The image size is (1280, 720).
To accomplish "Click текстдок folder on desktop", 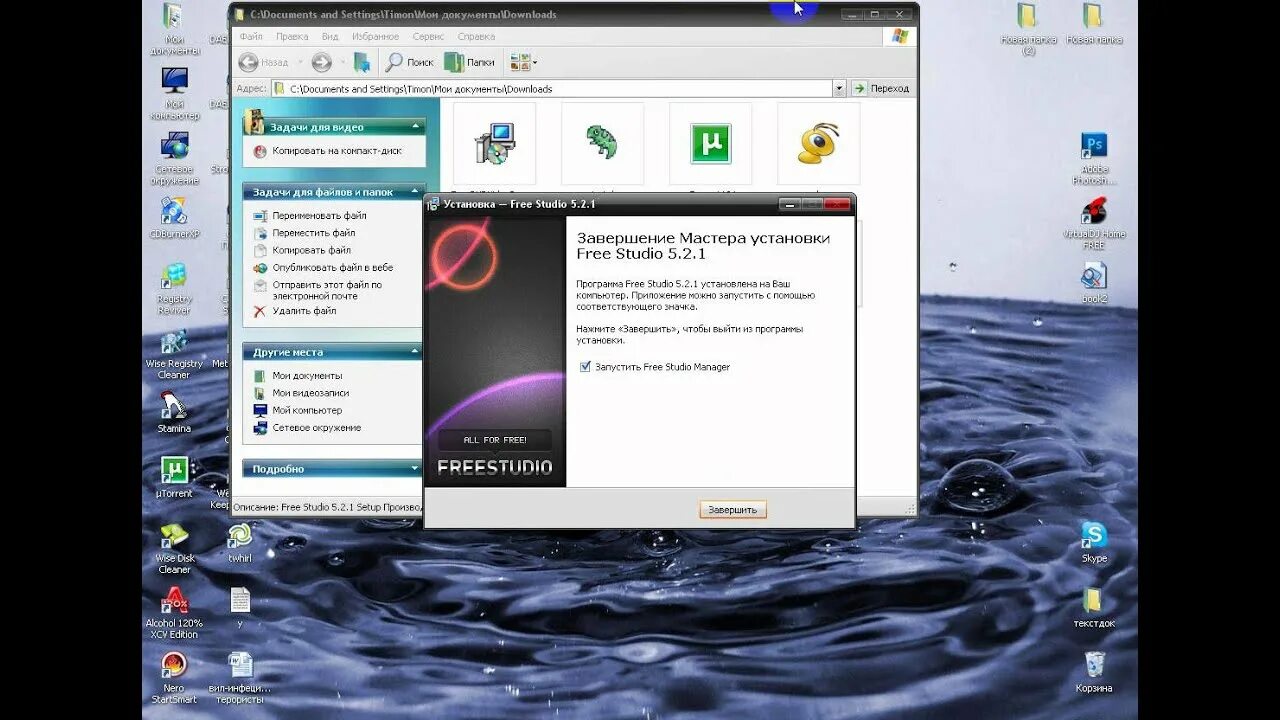I will click(x=1094, y=607).
